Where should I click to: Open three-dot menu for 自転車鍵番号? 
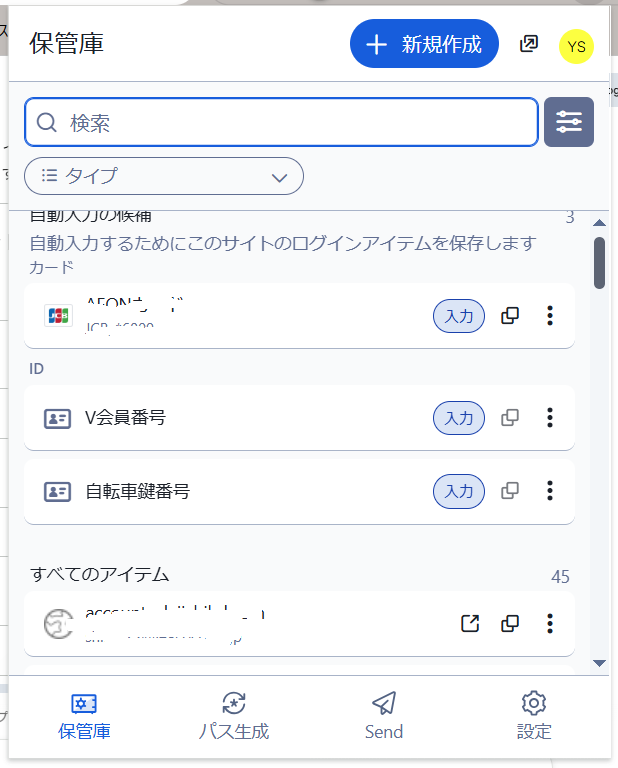tap(550, 491)
